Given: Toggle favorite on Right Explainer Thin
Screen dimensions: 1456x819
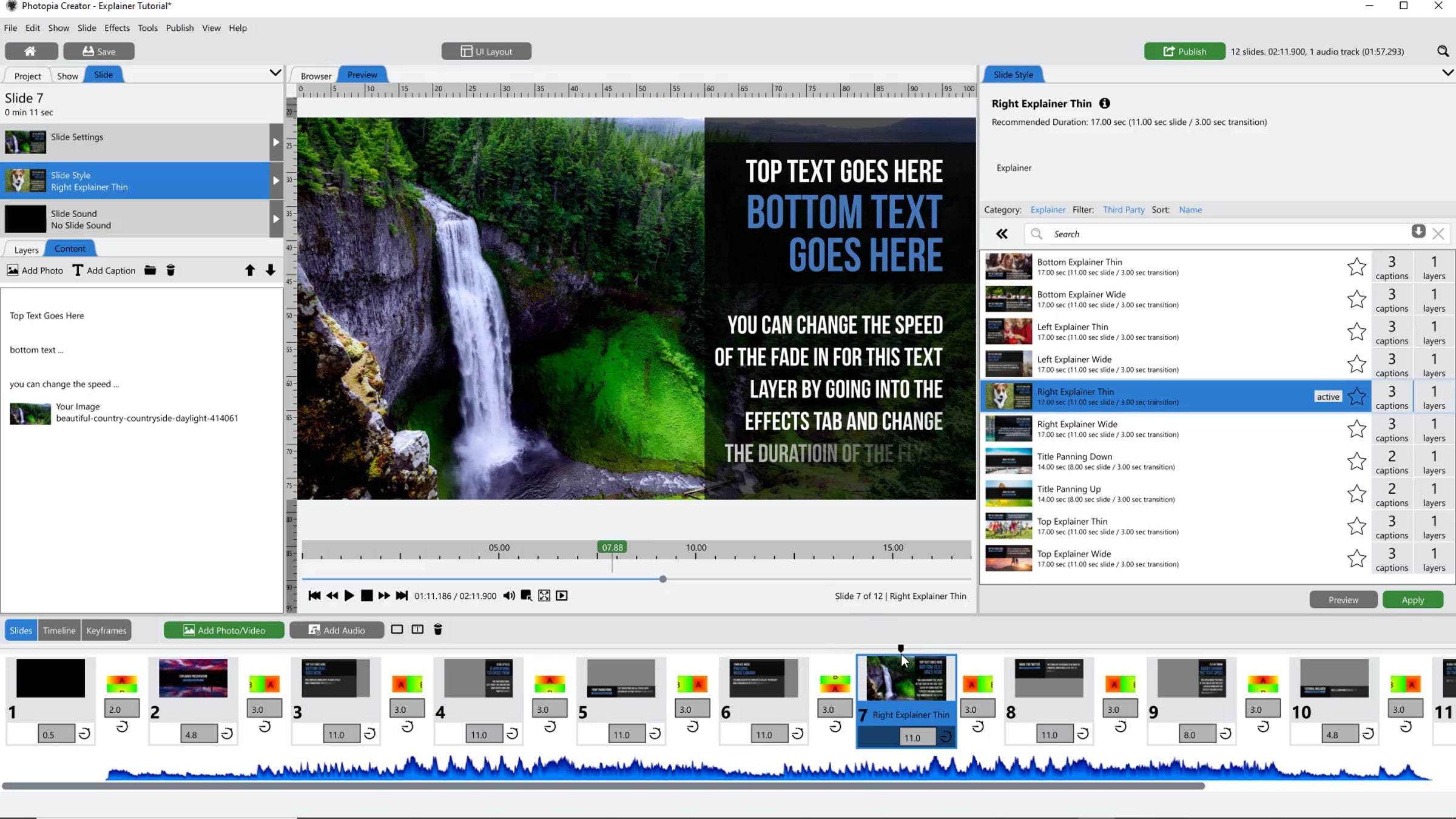Looking at the screenshot, I should [1357, 397].
